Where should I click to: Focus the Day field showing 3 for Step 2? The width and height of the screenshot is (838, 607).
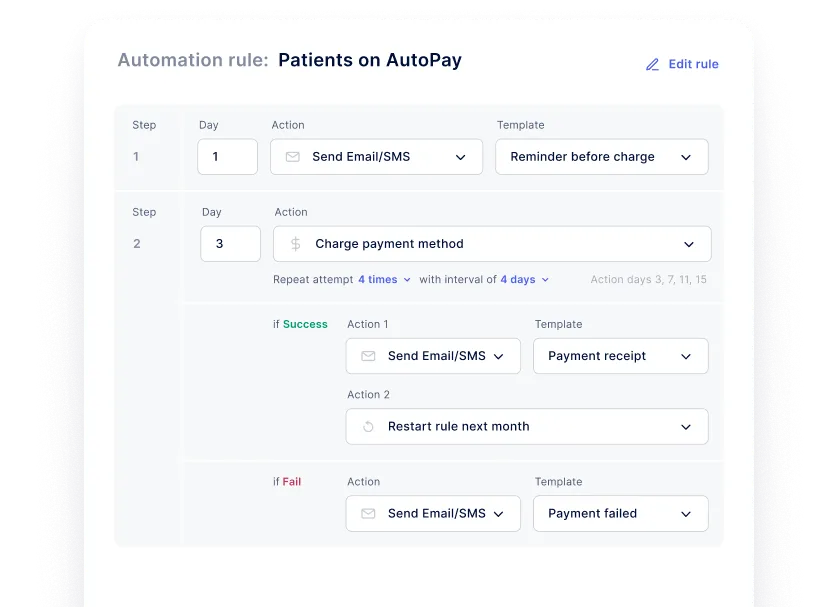(x=230, y=244)
